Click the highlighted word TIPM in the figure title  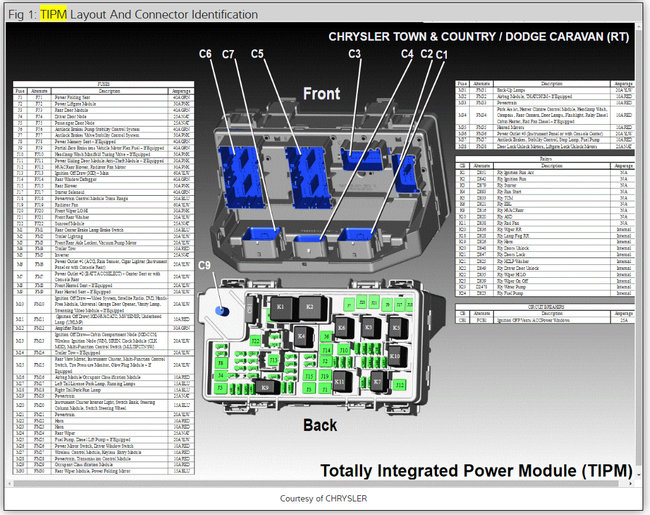point(53,15)
